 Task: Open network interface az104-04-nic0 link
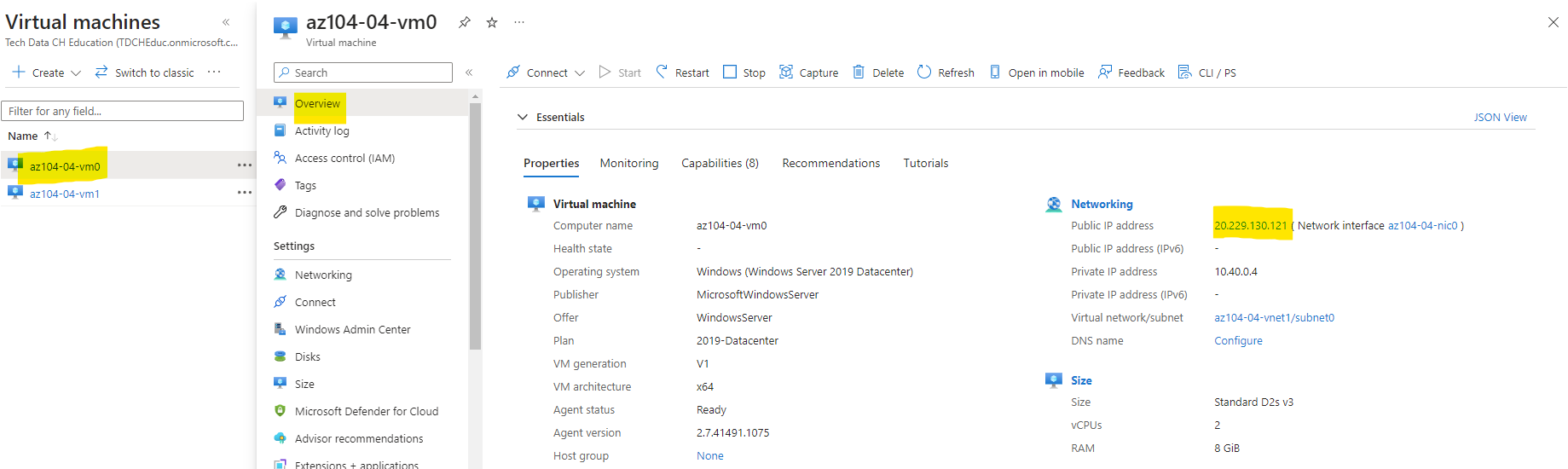[x=1422, y=225]
